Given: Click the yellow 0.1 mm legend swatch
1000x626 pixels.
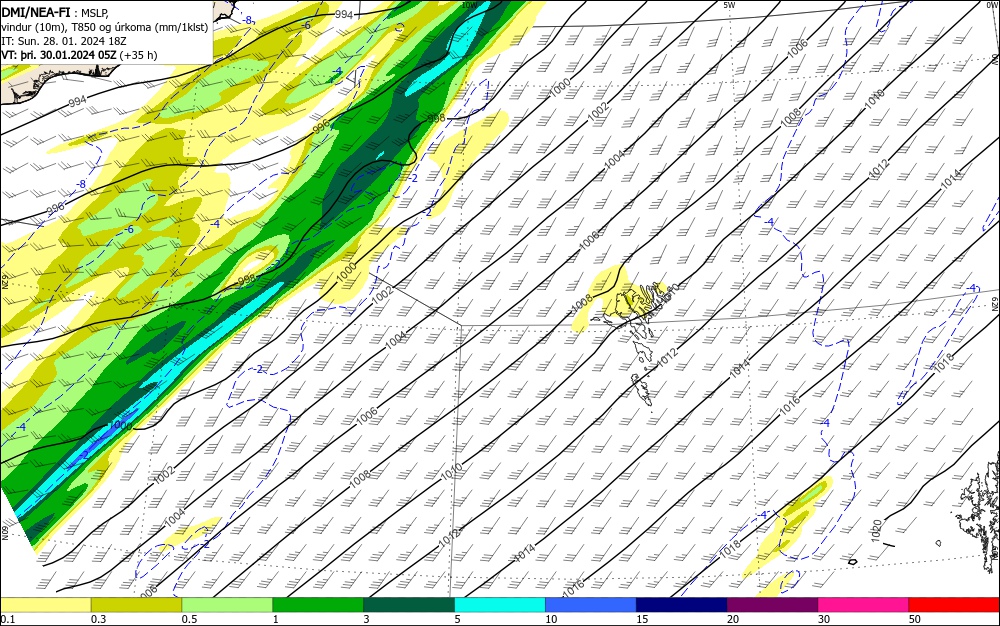Looking at the screenshot, I should tap(46, 605).
